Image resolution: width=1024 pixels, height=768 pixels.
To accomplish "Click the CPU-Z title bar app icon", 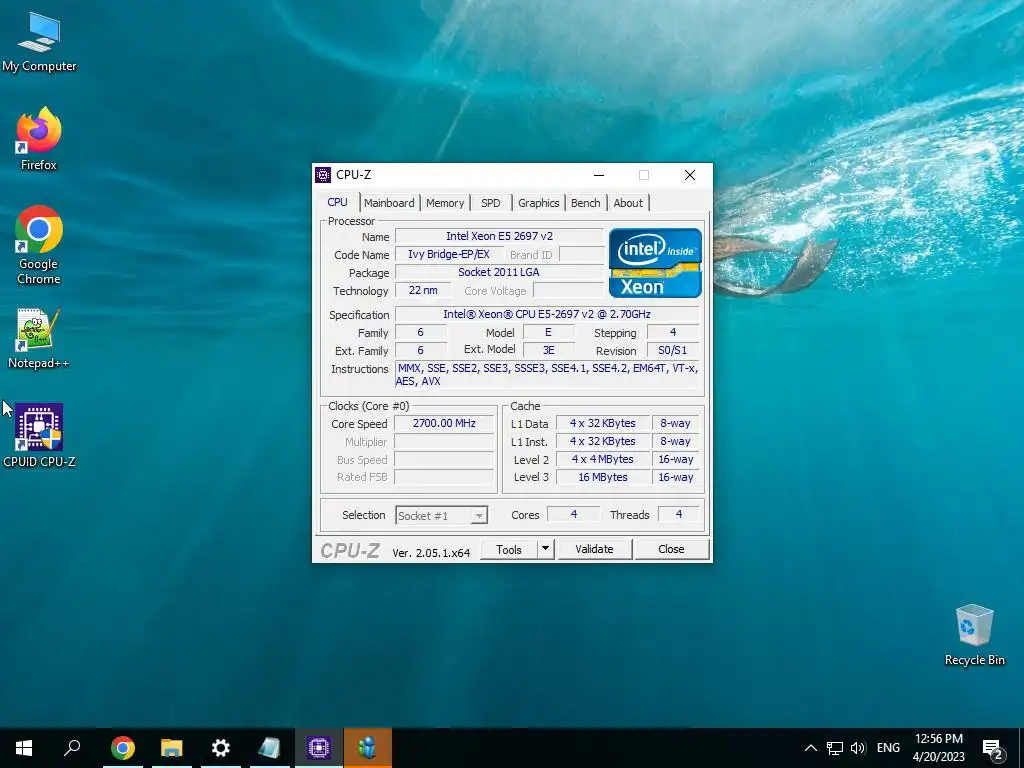I will (x=323, y=175).
